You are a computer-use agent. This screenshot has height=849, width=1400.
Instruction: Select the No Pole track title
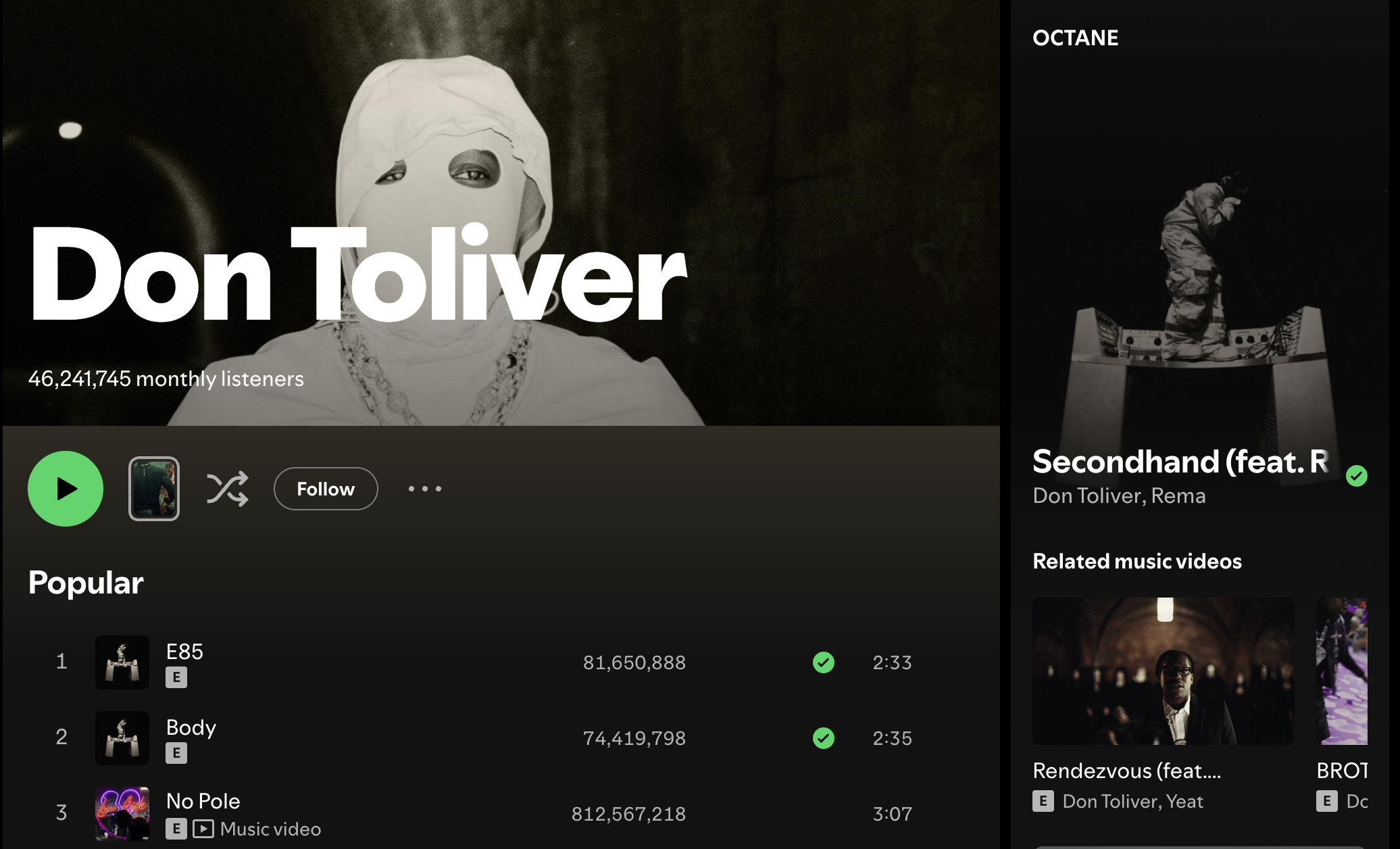pyautogui.click(x=203, y=801)
